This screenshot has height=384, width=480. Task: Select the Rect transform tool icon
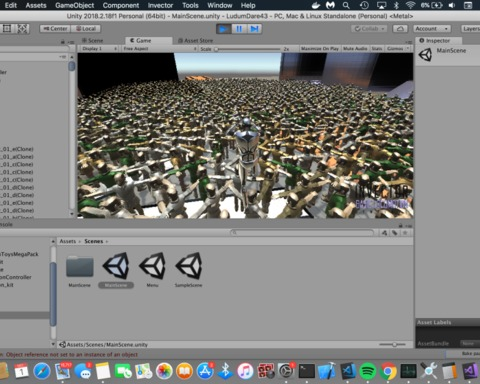pyautogui.click(x=7, y=29)
